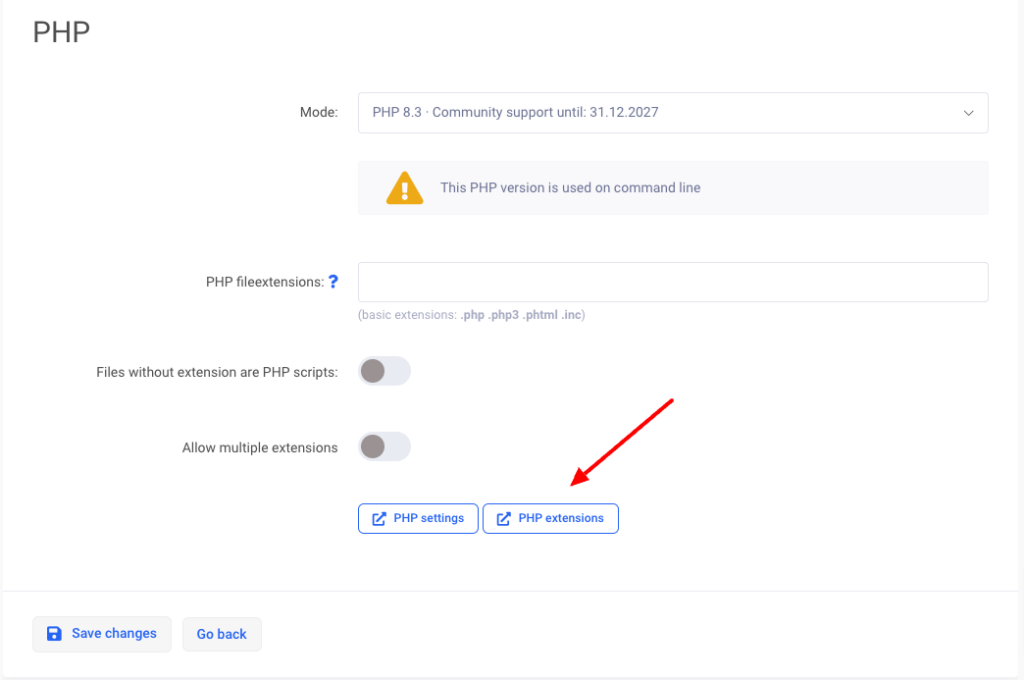Viewport: 1024px width, 680px height.
Task: Click the PHP page heading
Action: pyautogui.click(x=61, y=32)
